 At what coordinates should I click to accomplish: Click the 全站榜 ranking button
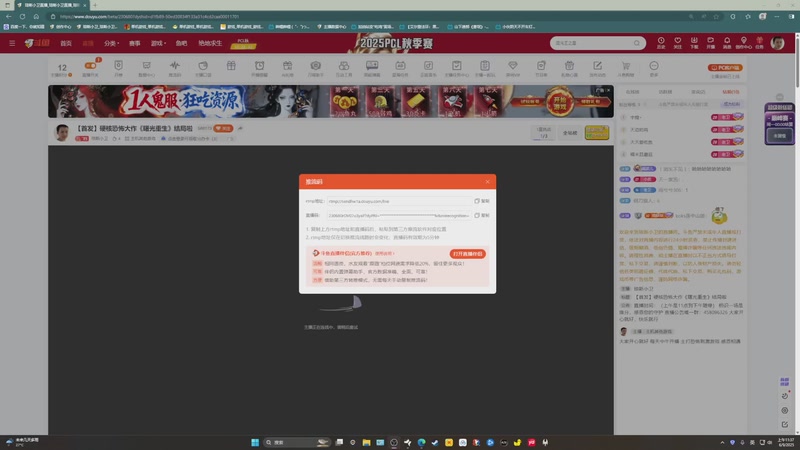[570, 133]
